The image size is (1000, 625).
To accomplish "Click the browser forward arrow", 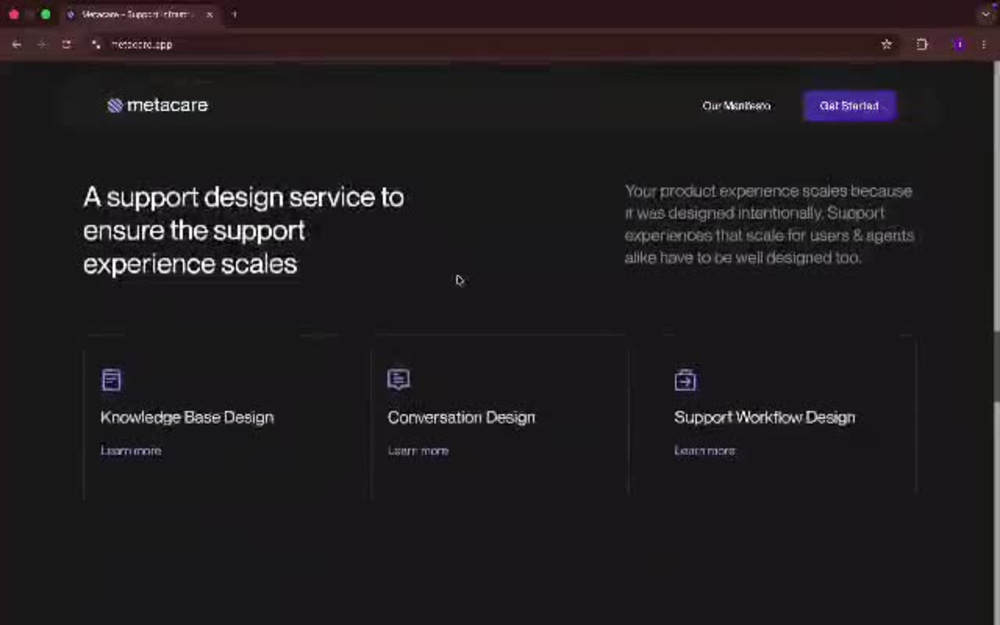I will (x=41, y=44).
